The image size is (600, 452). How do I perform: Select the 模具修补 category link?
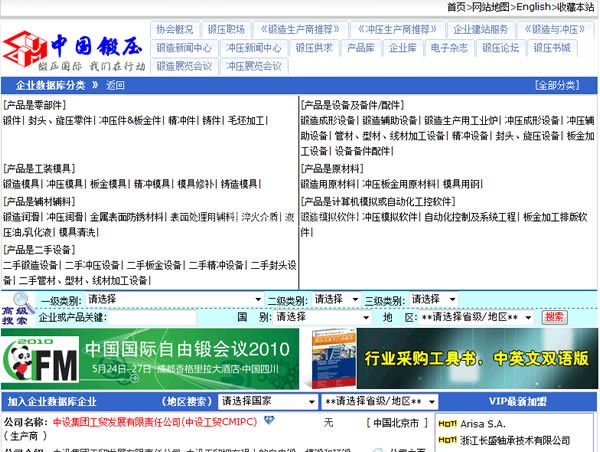[196, 184]
